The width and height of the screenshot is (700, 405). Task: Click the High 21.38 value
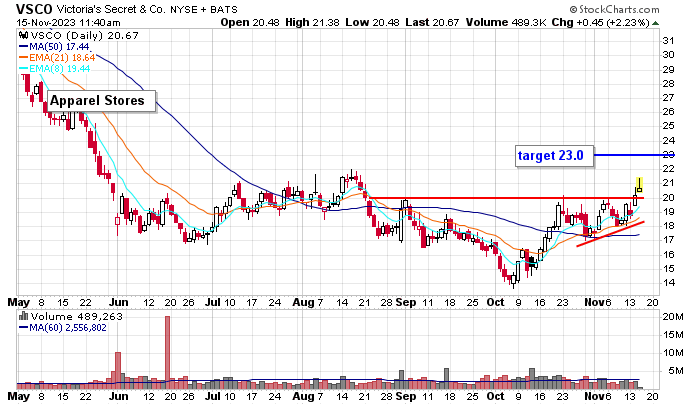click(x=312, y=22)
